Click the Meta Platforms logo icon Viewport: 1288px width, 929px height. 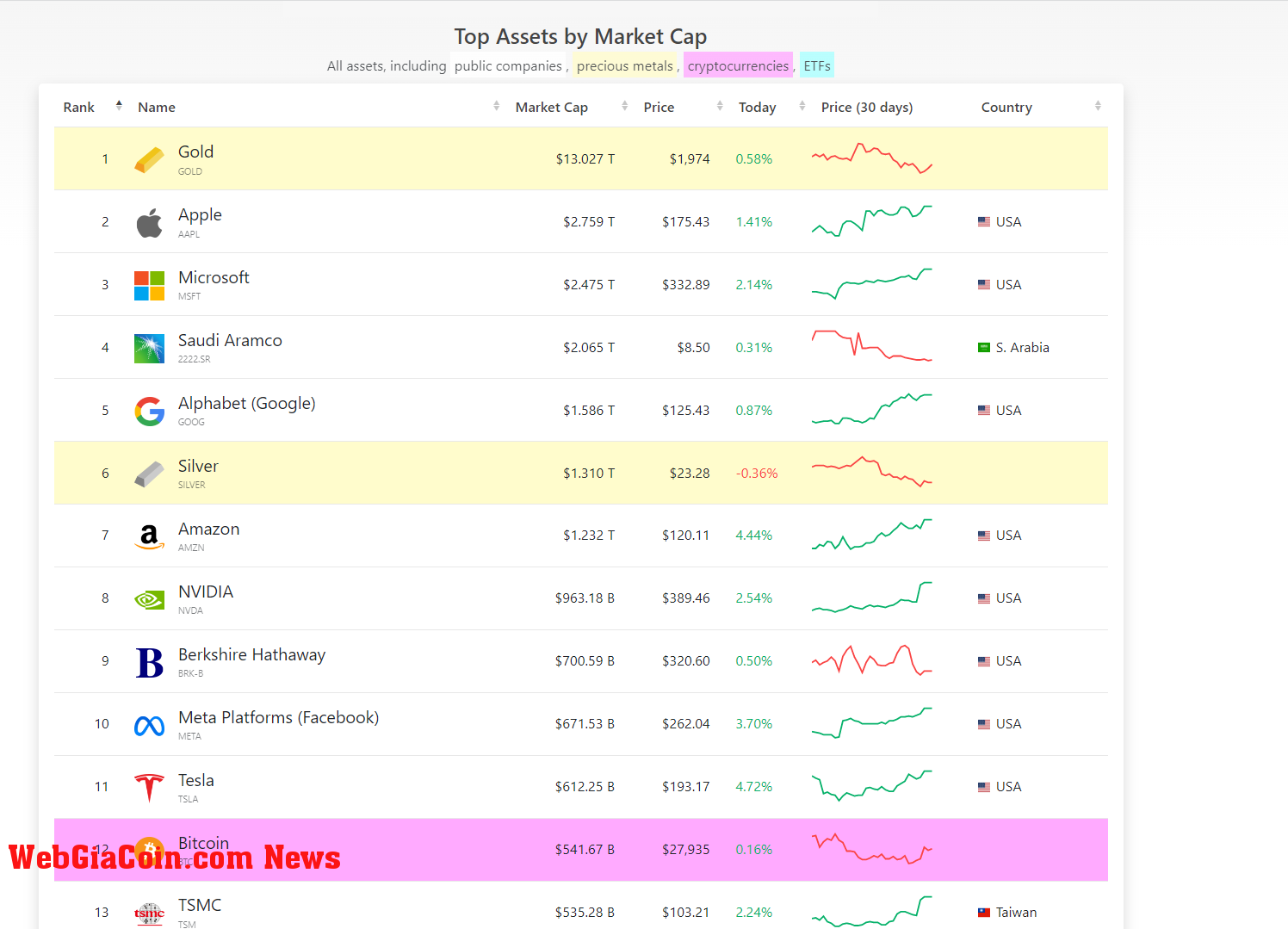150,726
